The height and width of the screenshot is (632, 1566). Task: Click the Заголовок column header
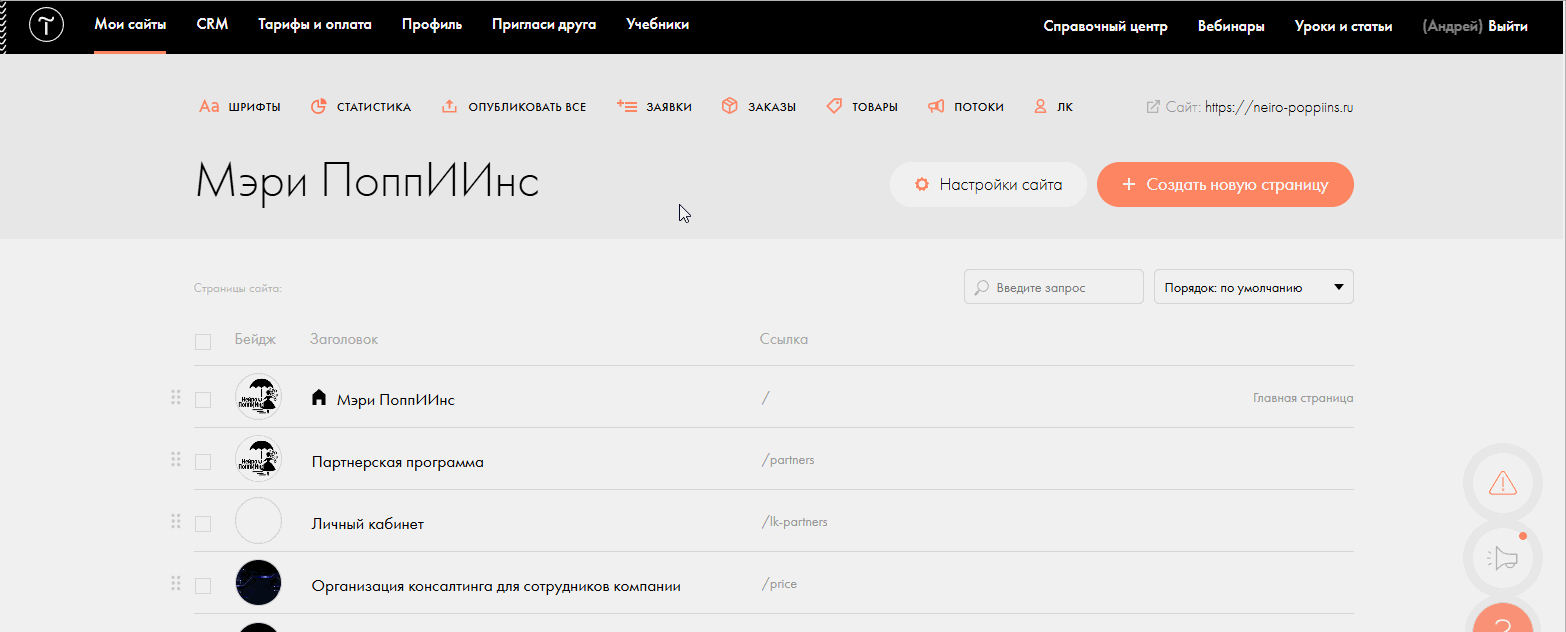pos(344,339)
